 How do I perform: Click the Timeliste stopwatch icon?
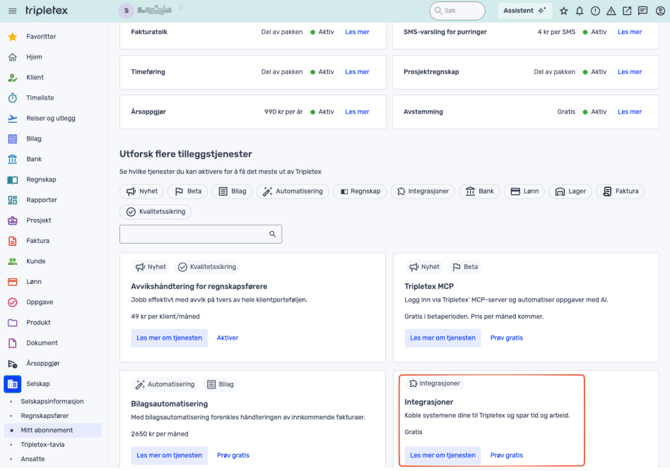tap(12, 98)
